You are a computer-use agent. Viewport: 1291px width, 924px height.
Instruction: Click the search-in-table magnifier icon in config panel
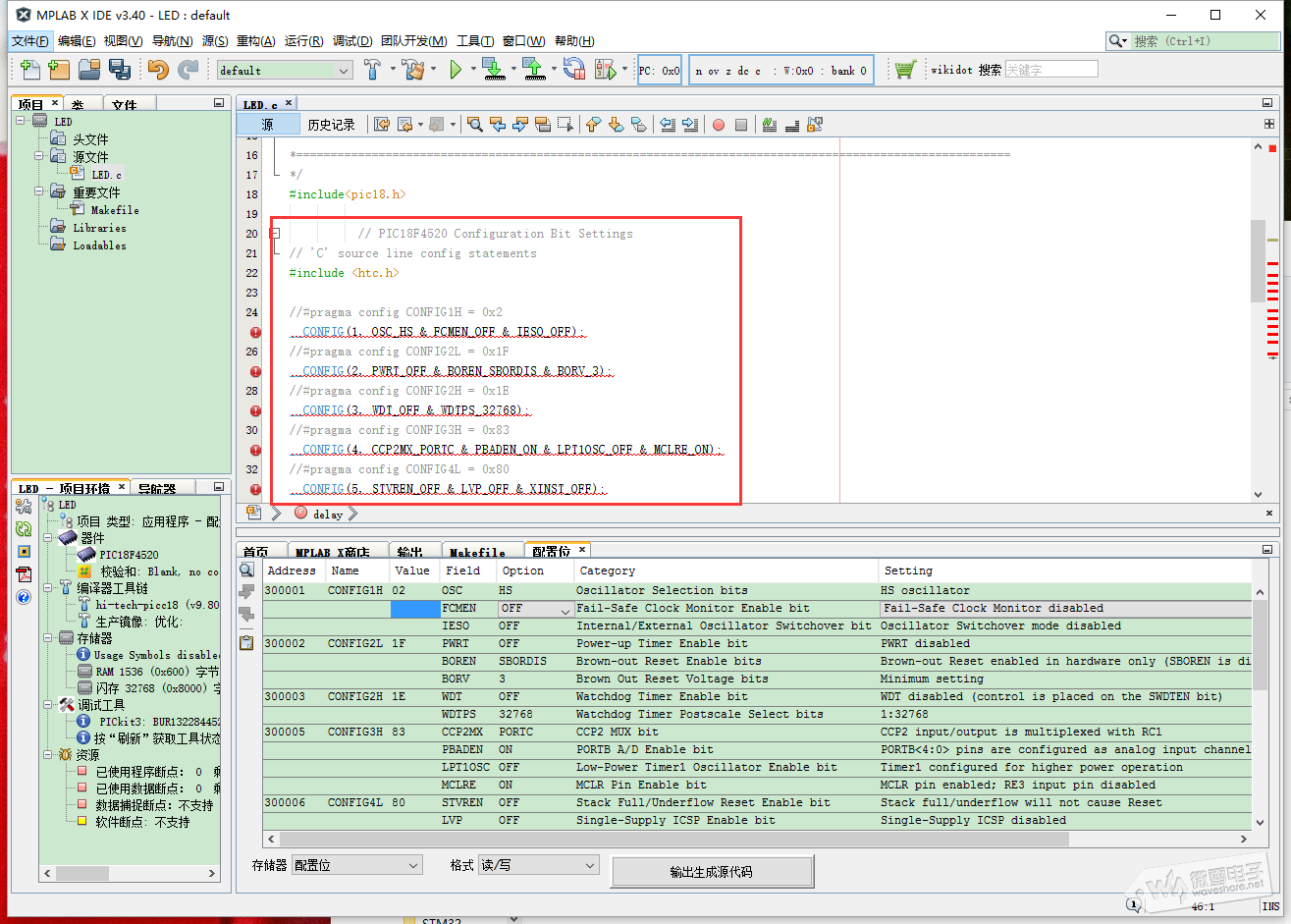(246, 570)
